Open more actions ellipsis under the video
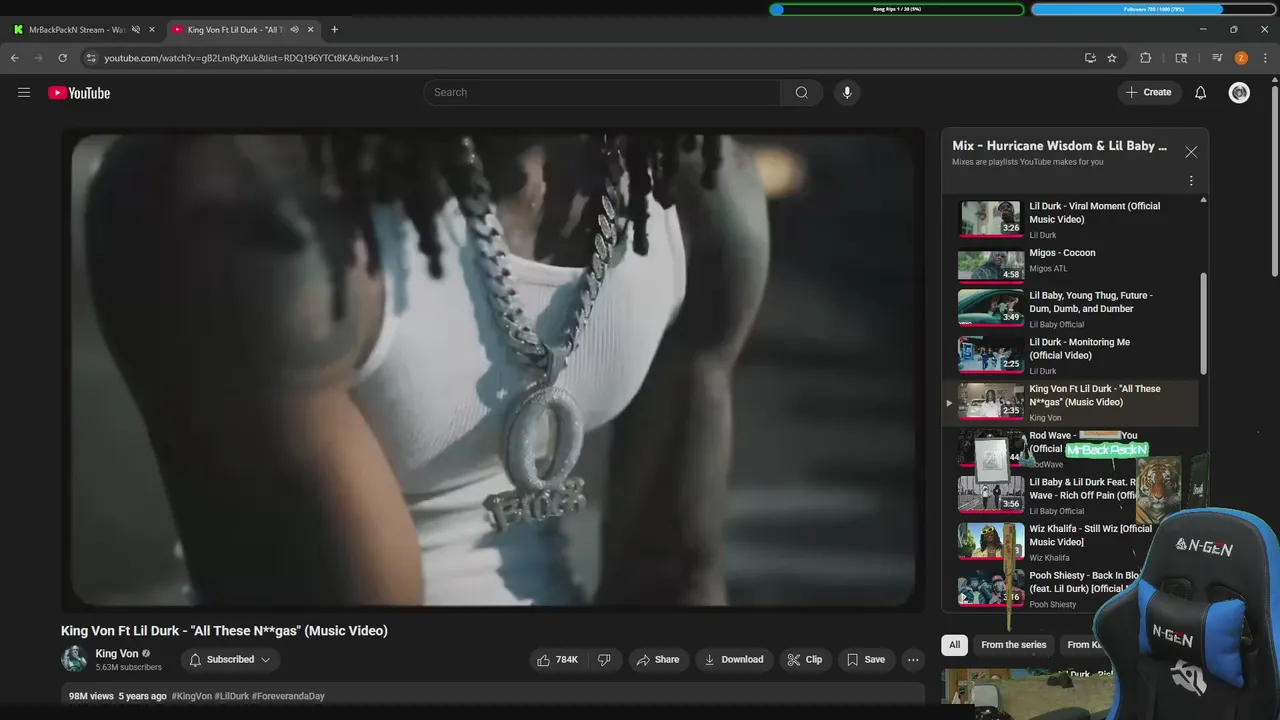This screenshot has height=720, width=1280. pyautogui.click(x=912, y=660)
